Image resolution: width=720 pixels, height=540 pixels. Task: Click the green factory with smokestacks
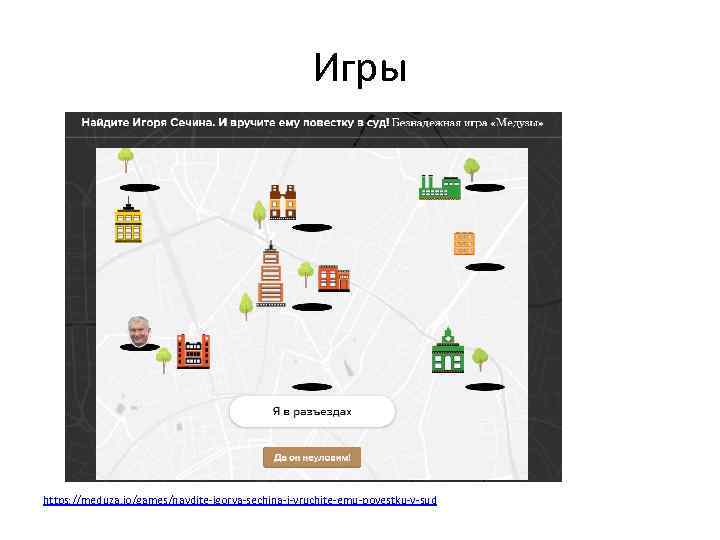click(x=439, y=187)
